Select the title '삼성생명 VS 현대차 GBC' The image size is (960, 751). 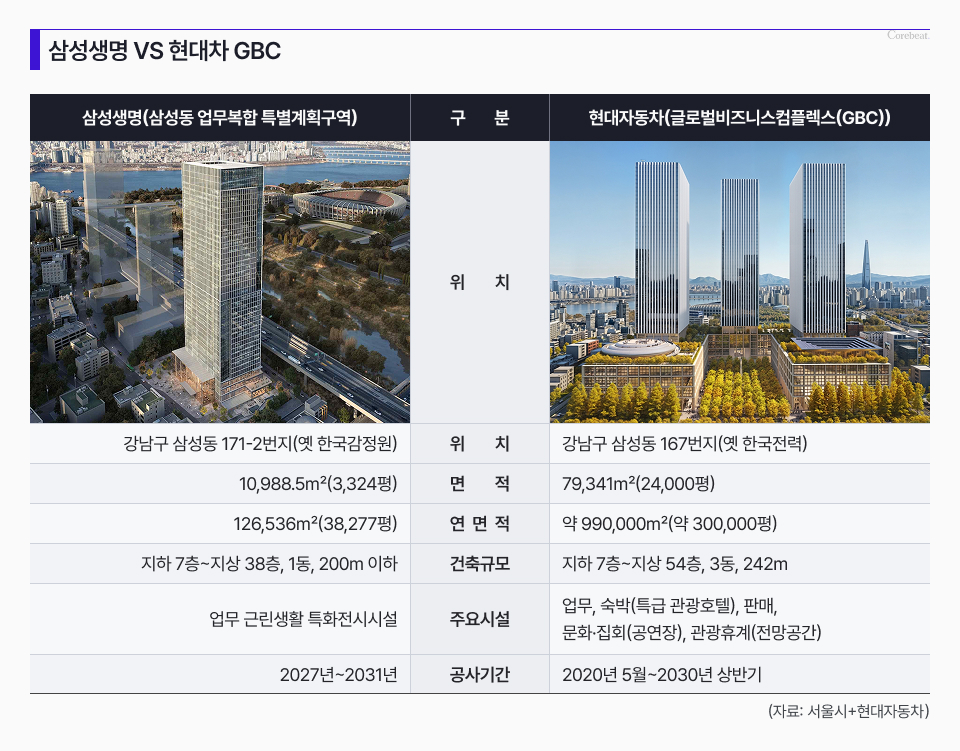tap(165, 51)
